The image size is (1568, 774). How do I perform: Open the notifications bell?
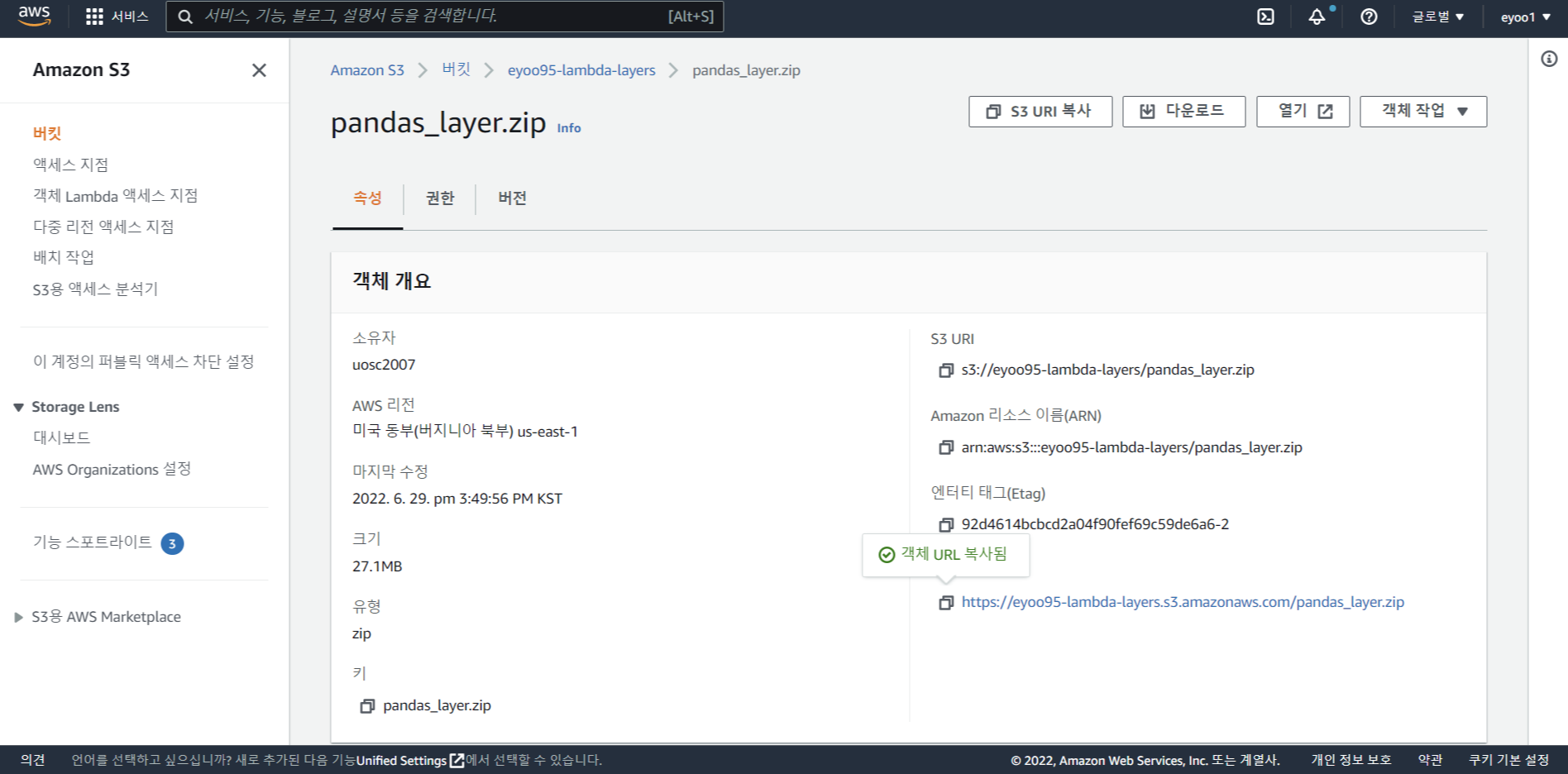coord(1317,17)
